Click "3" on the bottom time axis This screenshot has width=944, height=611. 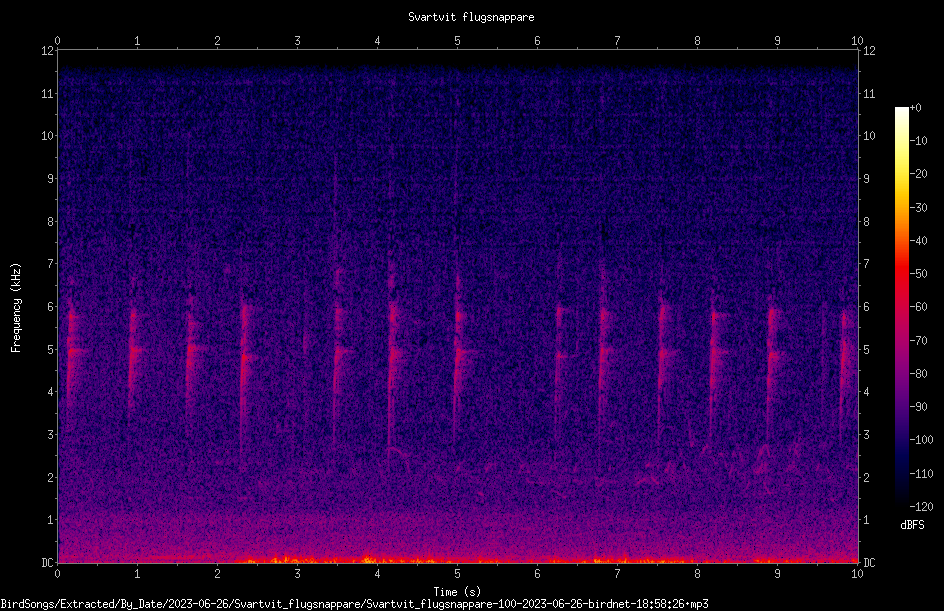tap(297, 574)
